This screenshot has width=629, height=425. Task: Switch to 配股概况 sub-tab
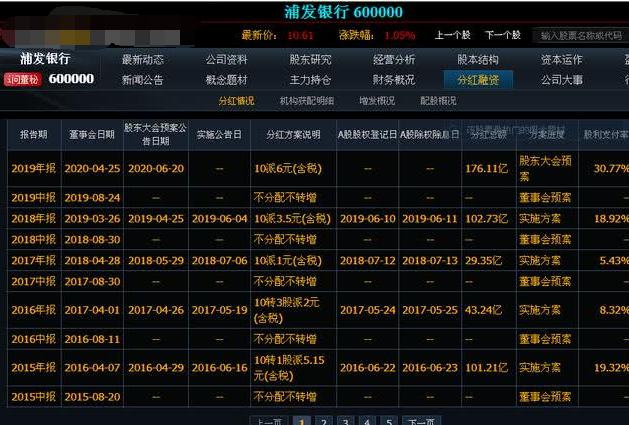[x=438, y=101]
